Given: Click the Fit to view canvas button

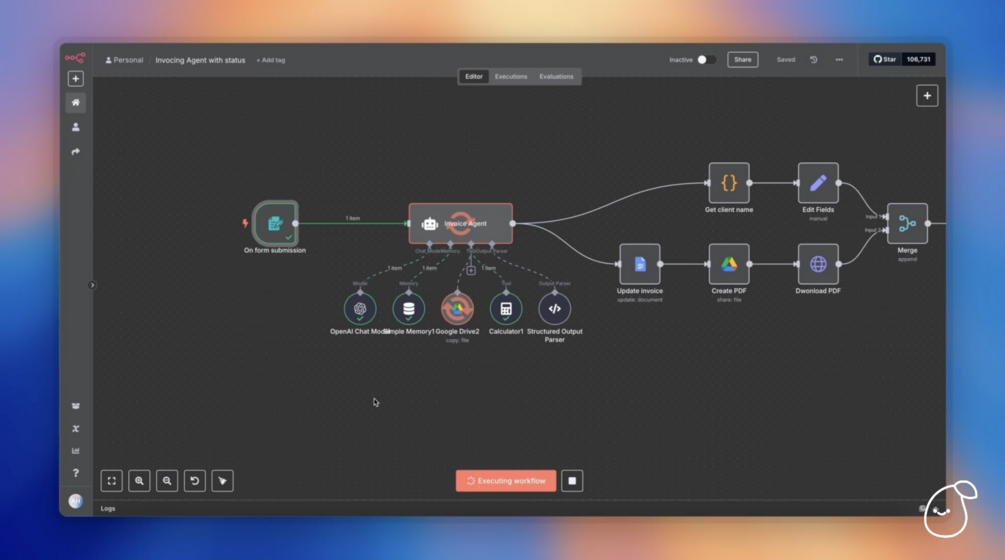Looking at the screenshot, I should tap(112, 481).
